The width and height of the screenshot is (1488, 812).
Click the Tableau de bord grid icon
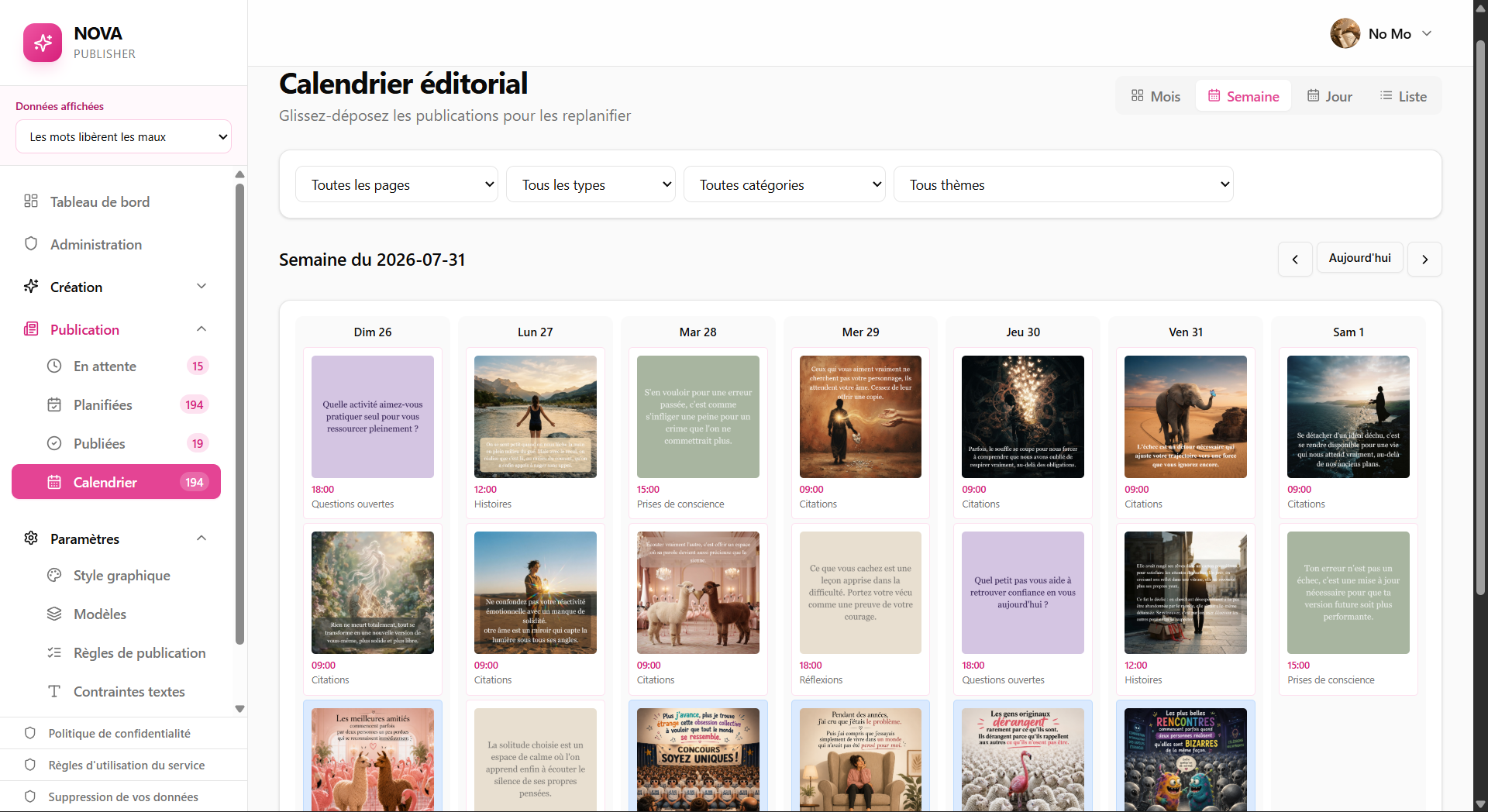[x=31, y=201]
